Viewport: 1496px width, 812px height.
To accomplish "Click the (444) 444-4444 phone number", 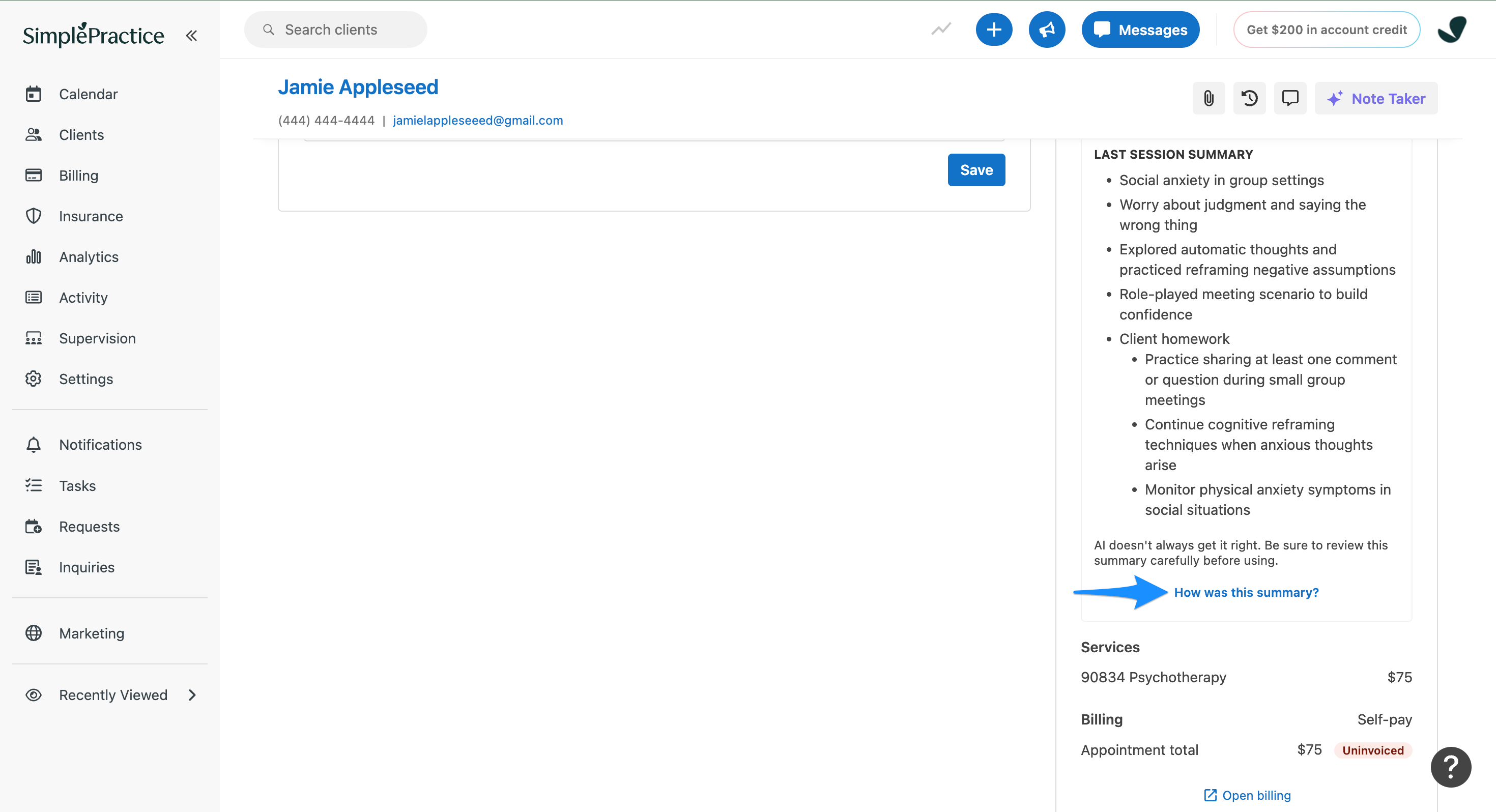I will tap(326, 120).
